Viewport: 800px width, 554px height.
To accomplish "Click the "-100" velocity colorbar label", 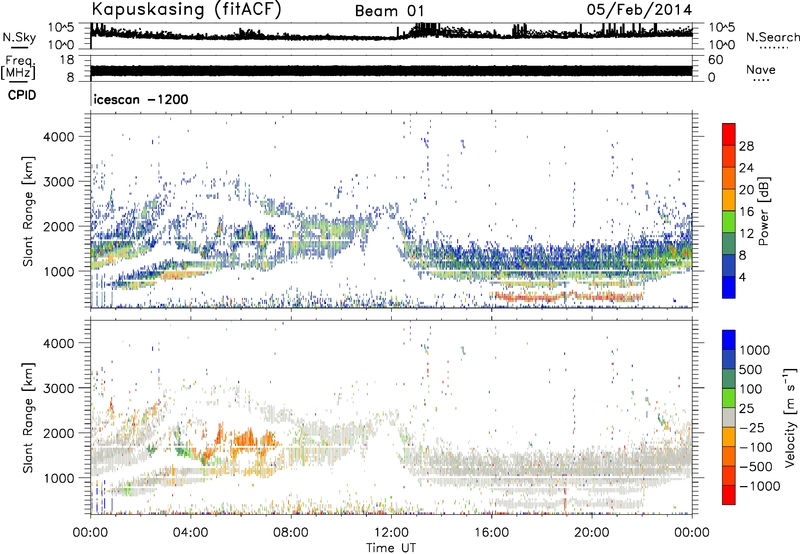I will pos(756,447).
